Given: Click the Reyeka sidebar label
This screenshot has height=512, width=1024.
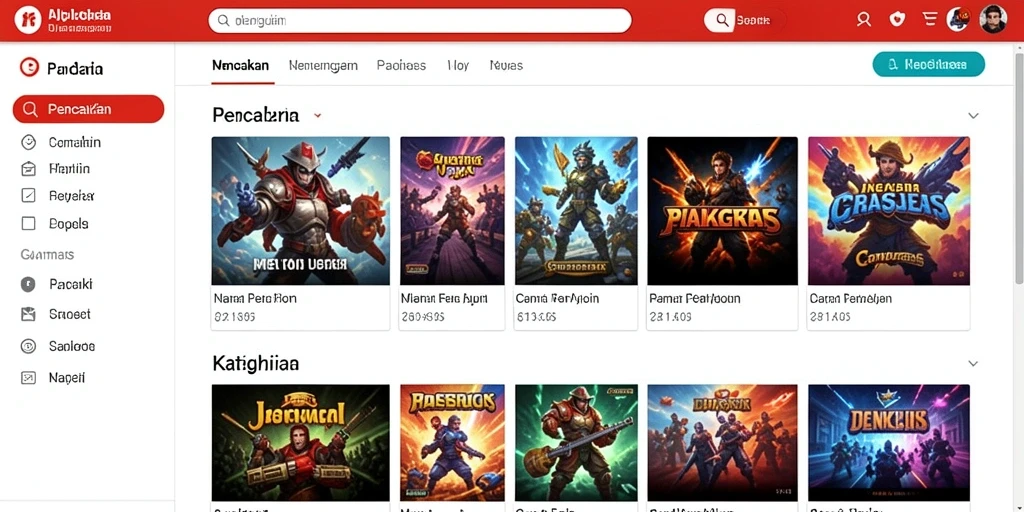Looking at the screenshot, I should click(x=72, y=195).
